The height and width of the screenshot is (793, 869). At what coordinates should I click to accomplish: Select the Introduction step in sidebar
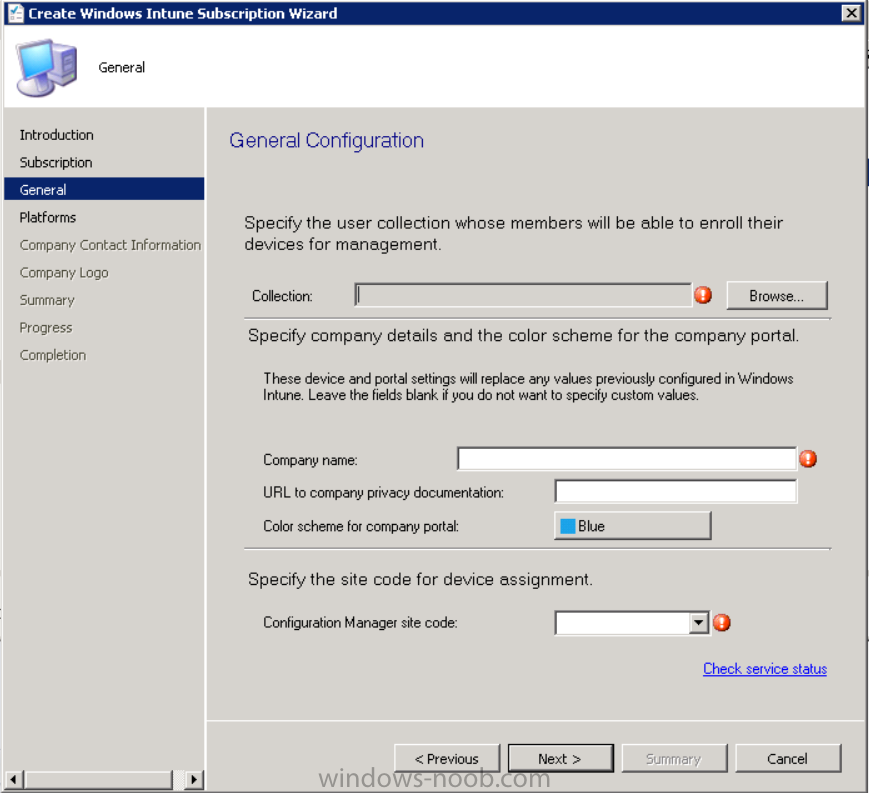point(57,135)
